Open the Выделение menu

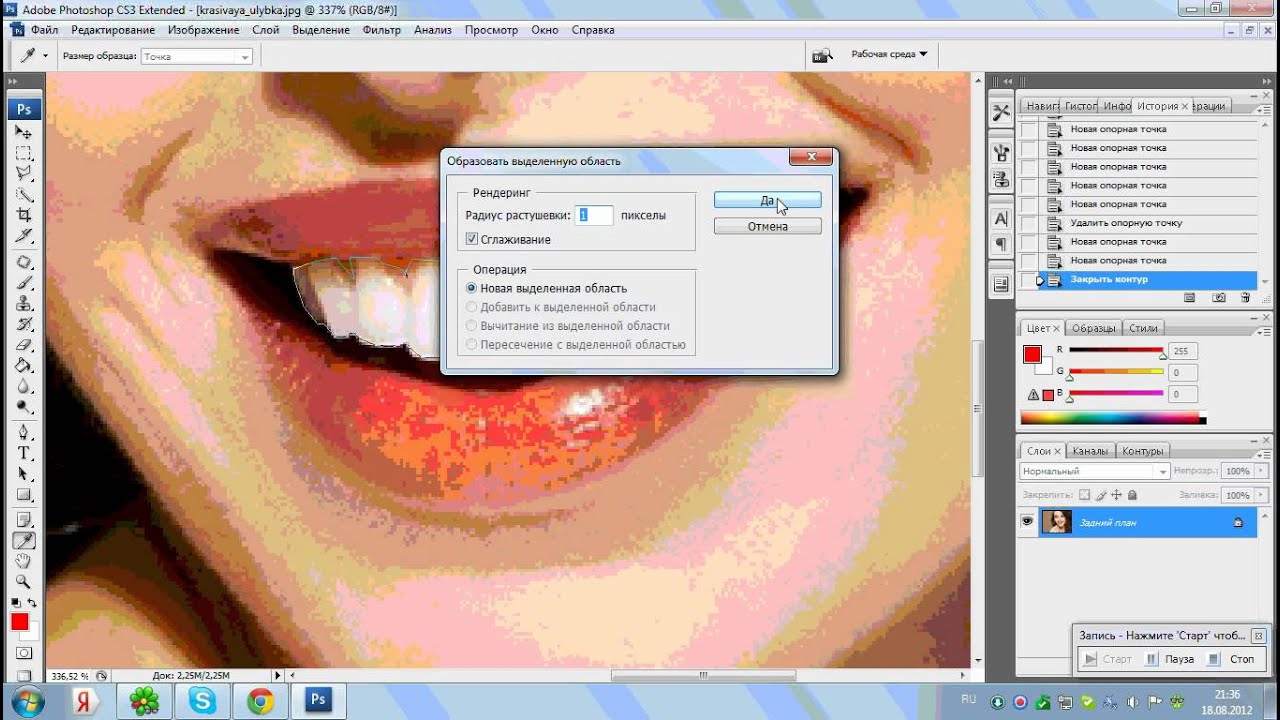321,30
